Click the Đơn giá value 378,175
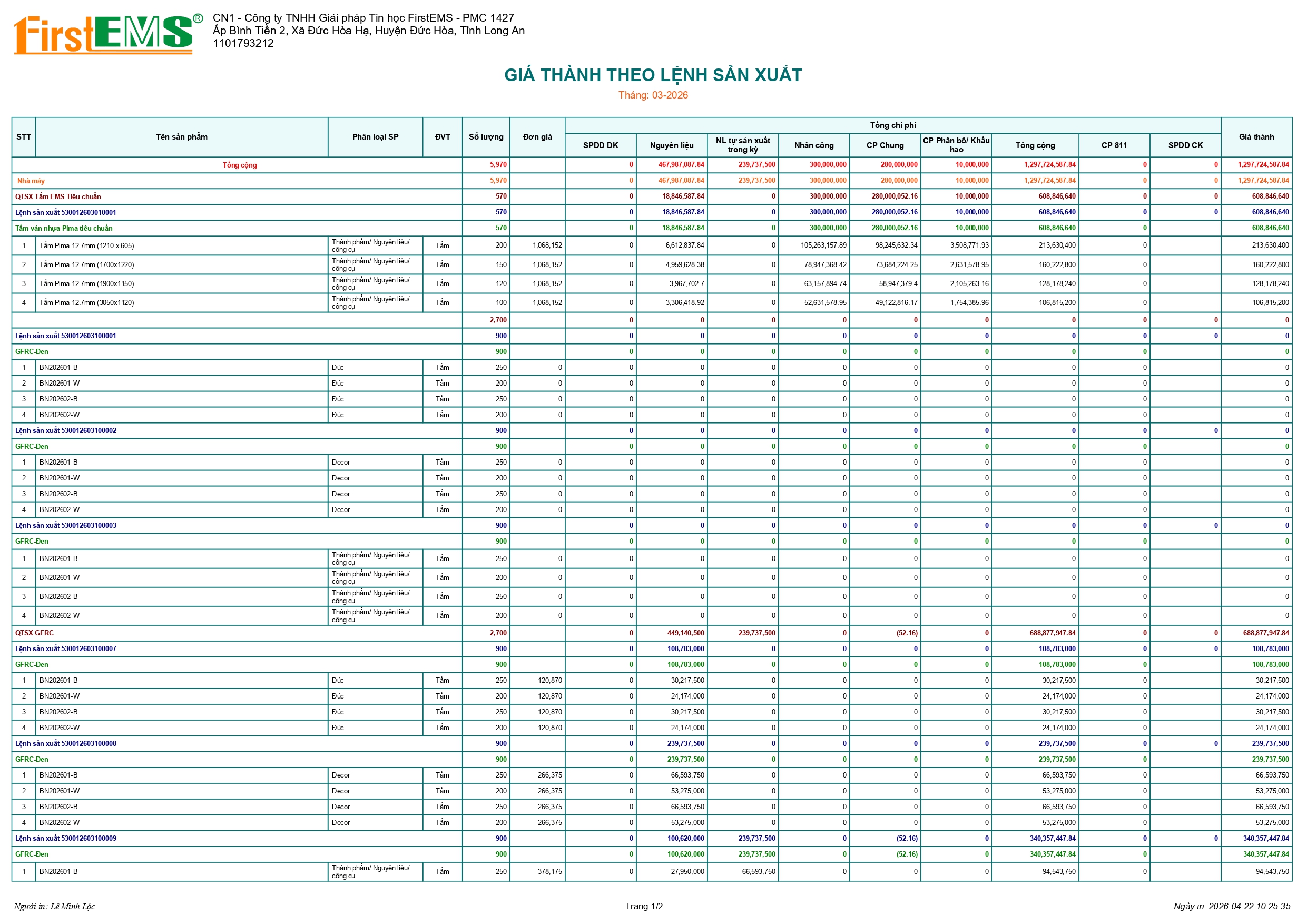The image size is (1307, 924). (549, 872)
